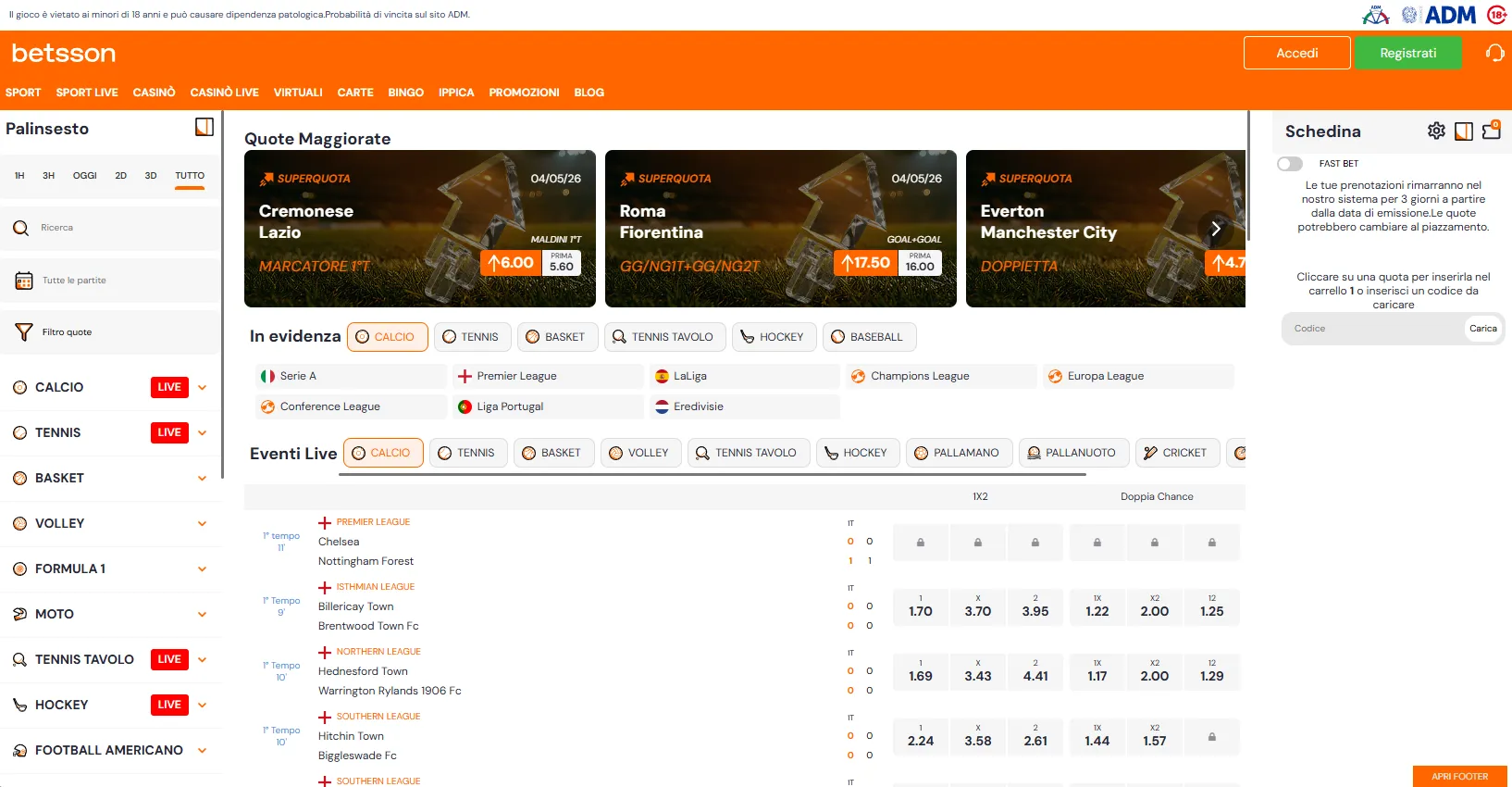Open PROMOZIONI in main navigation

point(524,93)
